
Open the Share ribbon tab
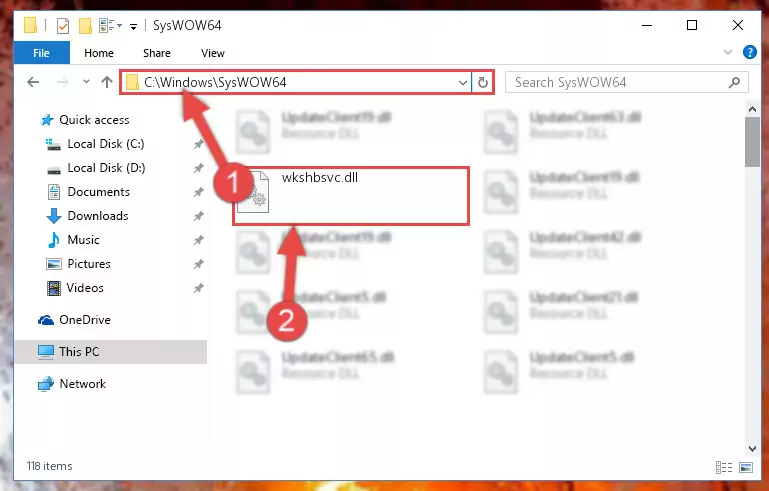[x=157, y=53]
